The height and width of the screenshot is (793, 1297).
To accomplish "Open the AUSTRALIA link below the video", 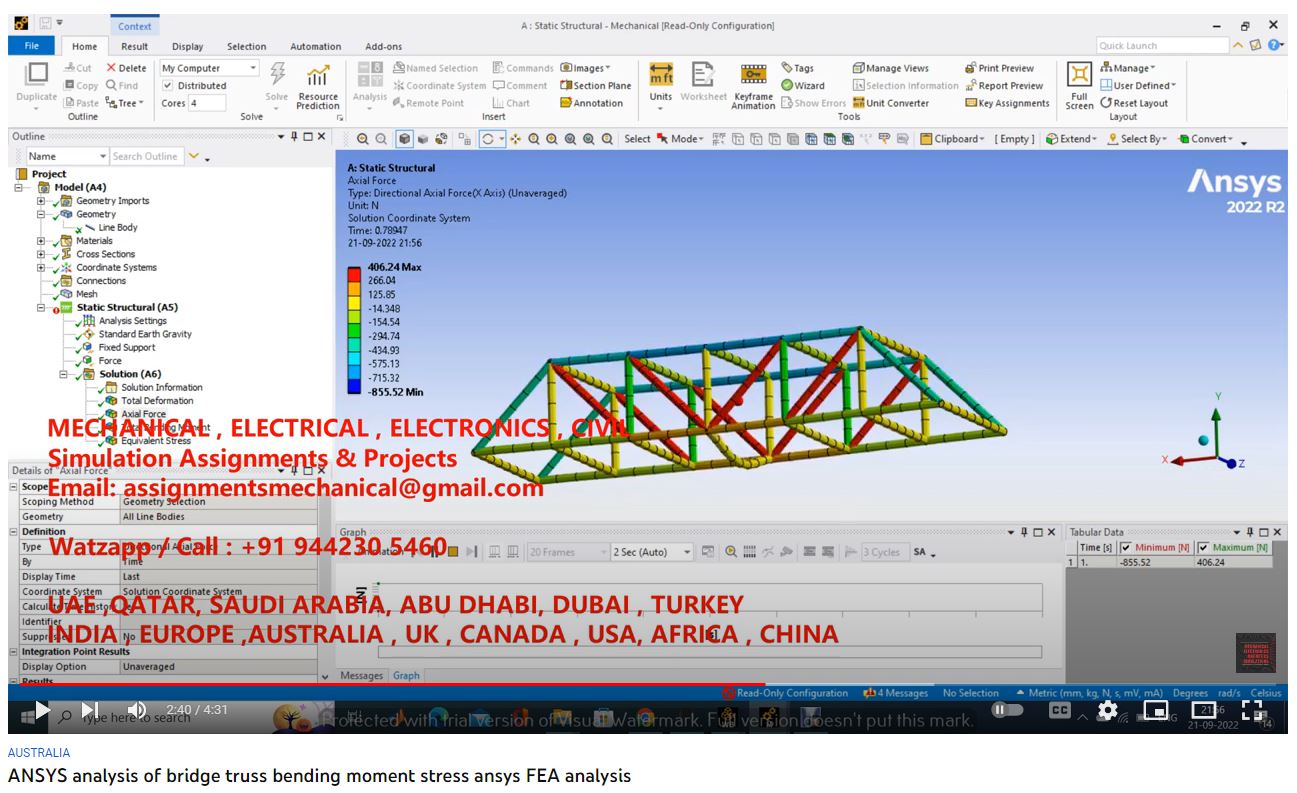I will tap(39, 752).
